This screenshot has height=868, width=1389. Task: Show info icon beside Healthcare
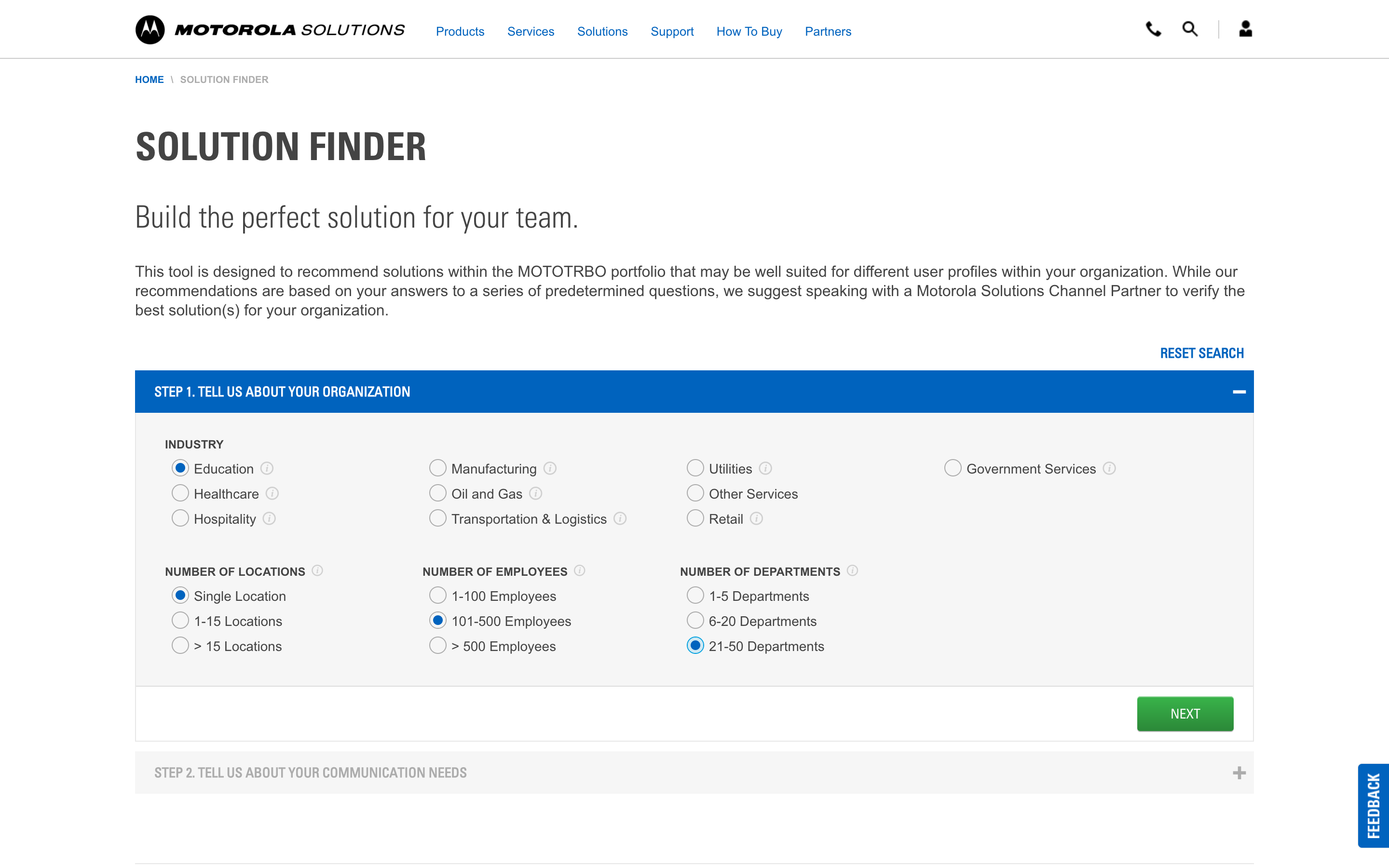click(x=272, y=494)
